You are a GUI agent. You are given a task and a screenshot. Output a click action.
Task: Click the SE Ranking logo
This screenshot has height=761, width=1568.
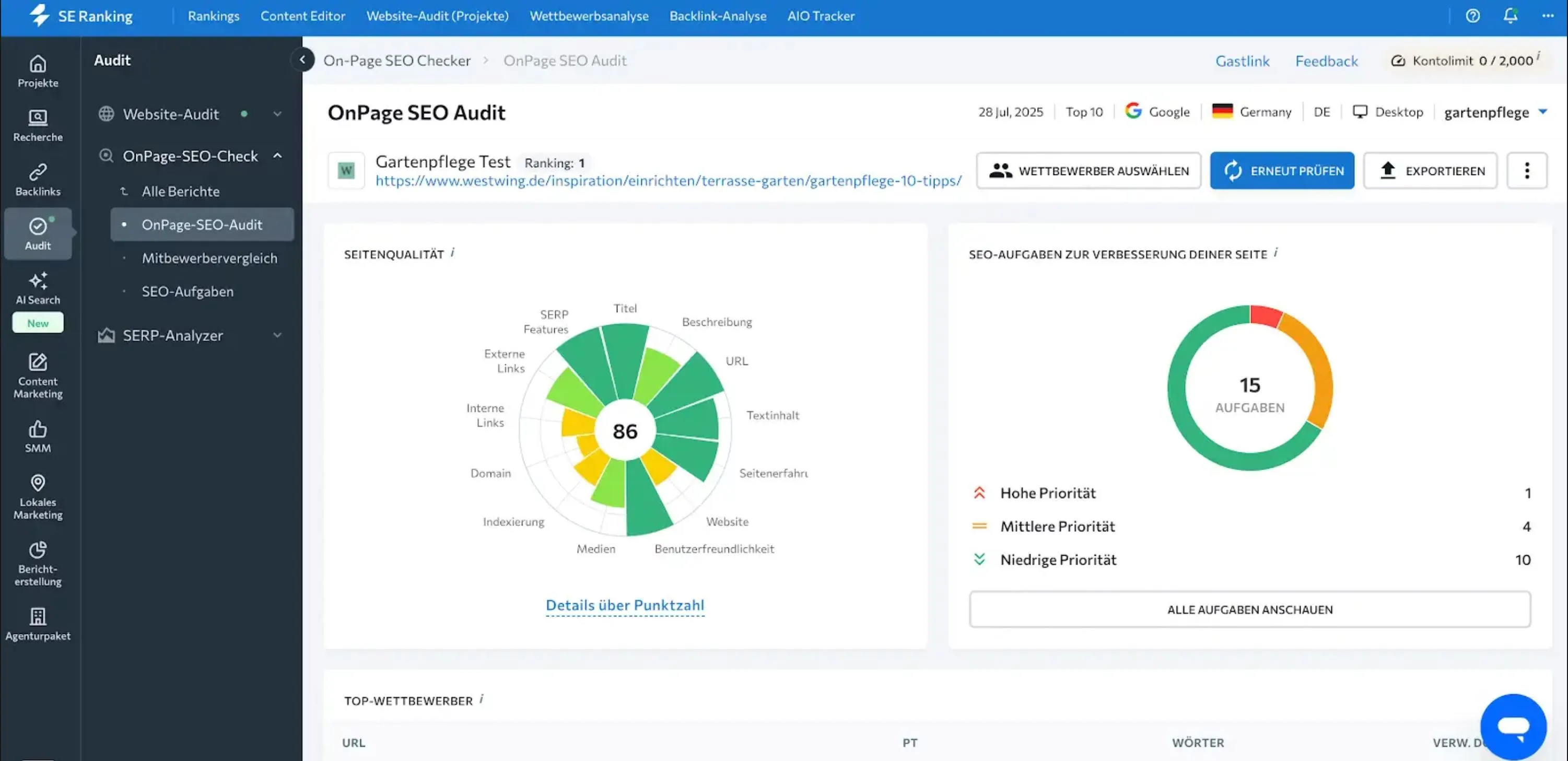pos(81,15)
